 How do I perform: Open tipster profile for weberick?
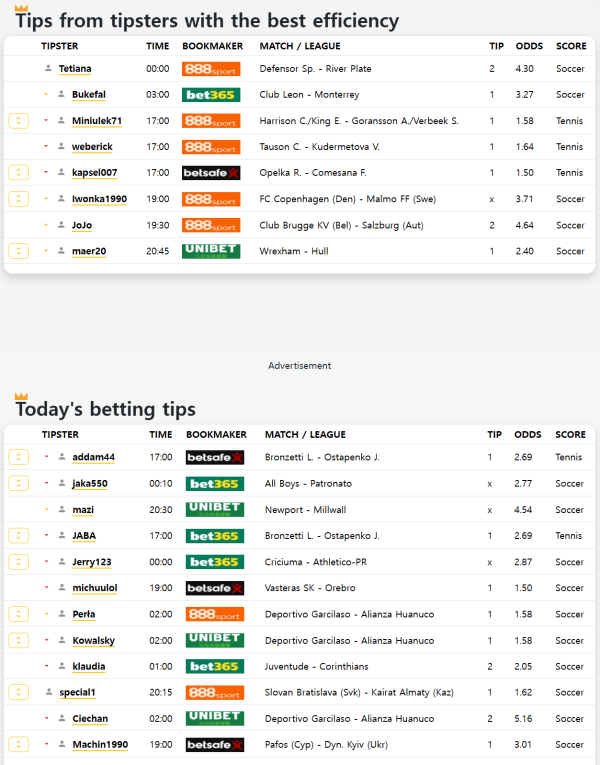92,147
